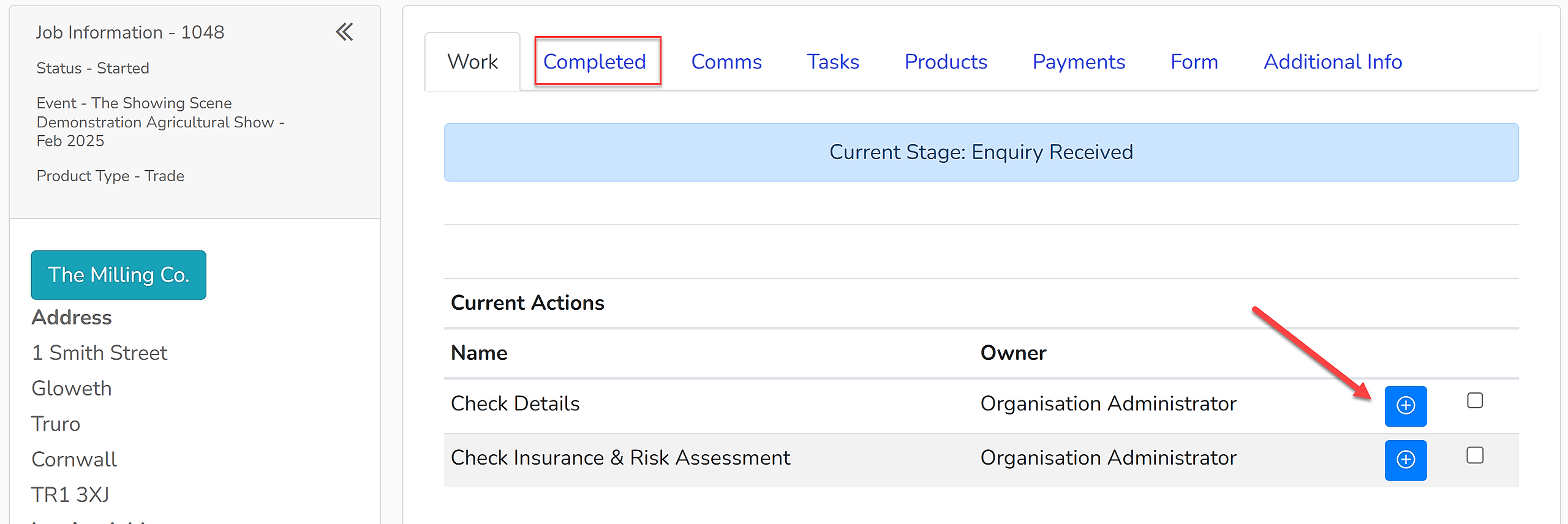Click the Status - Started text
Viewport: 1568px width, 524px height.
point(92,68)
